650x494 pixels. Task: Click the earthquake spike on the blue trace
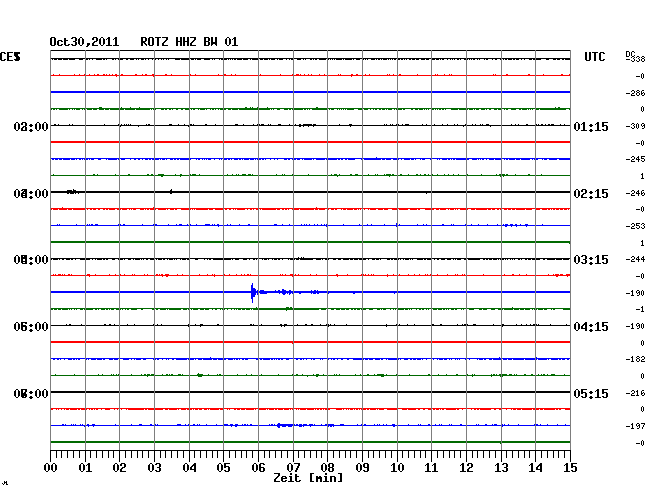(x=252, y=293)
